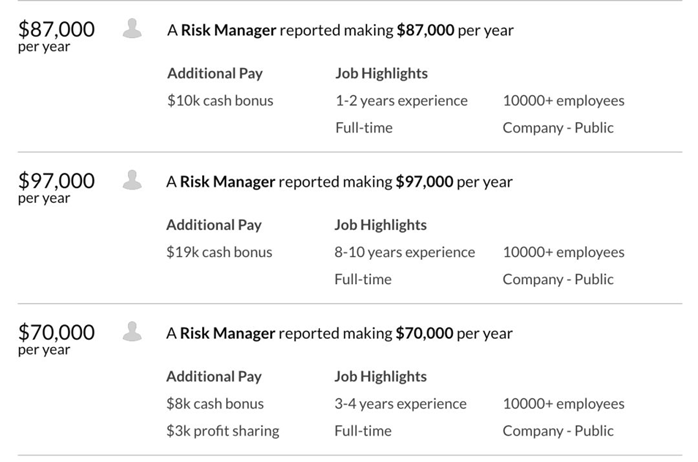Click the avatar icon beside the $70,000 entry
698x462 pixels.
click(x=131, y=331)
